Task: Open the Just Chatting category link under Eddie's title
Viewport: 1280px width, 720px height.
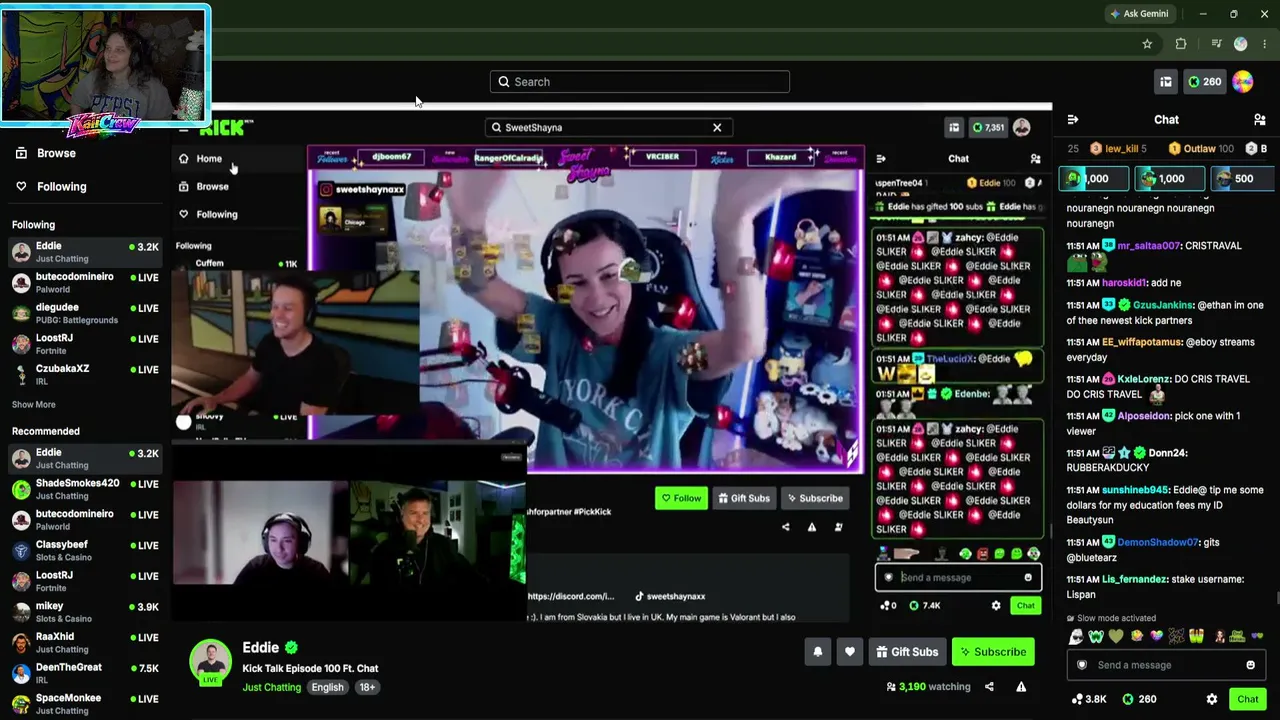Action: pyautogui.click(x=271, y=687)
